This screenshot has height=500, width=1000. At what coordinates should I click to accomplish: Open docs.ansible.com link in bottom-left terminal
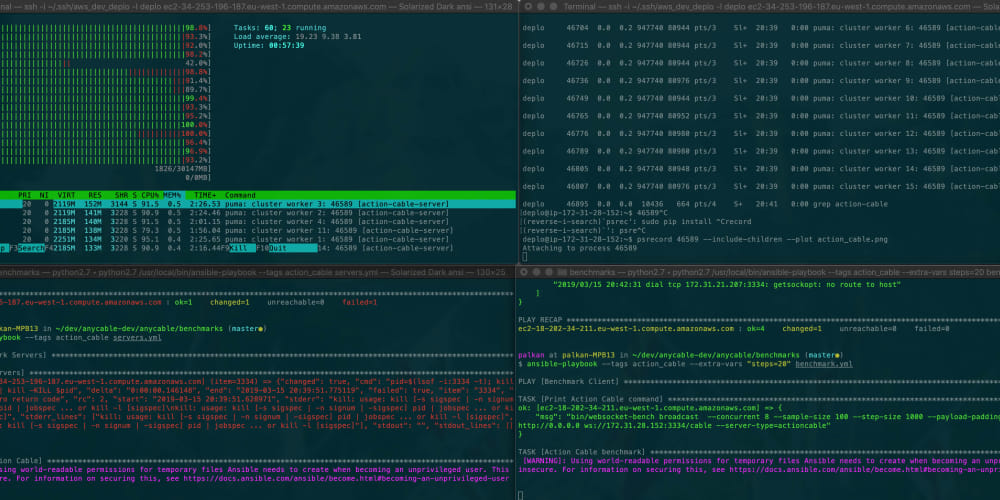346,478
